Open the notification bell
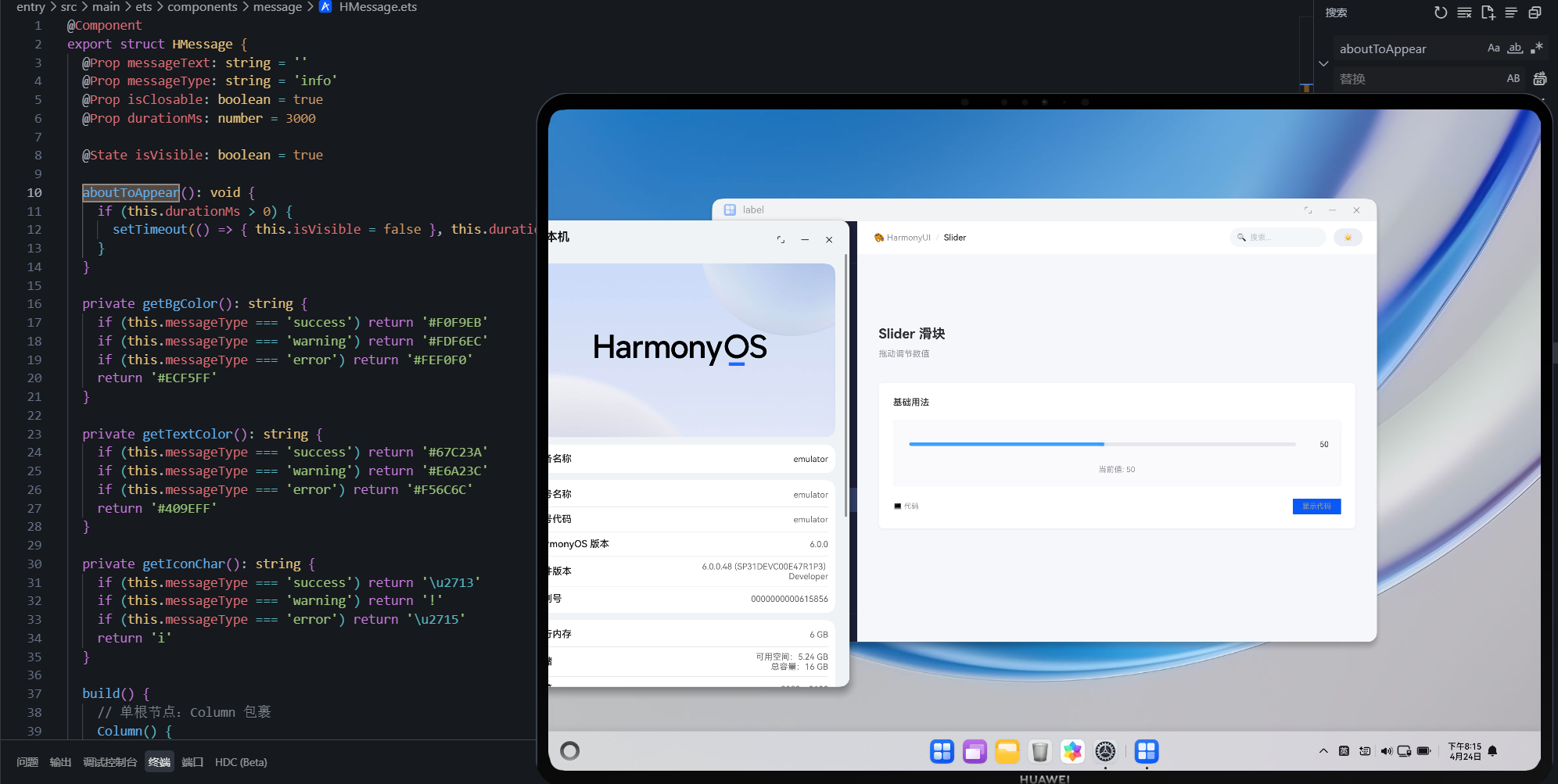Viewport: 1558px width, 784px height. [1492, 751]
